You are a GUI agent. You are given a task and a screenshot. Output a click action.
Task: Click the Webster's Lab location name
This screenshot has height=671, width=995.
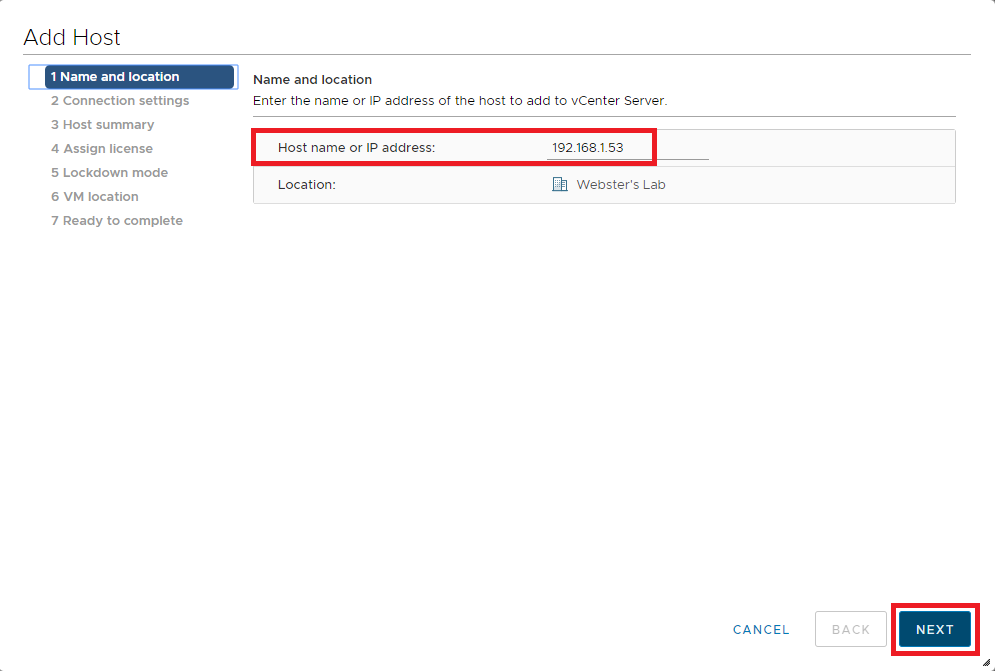click(621, 185)
